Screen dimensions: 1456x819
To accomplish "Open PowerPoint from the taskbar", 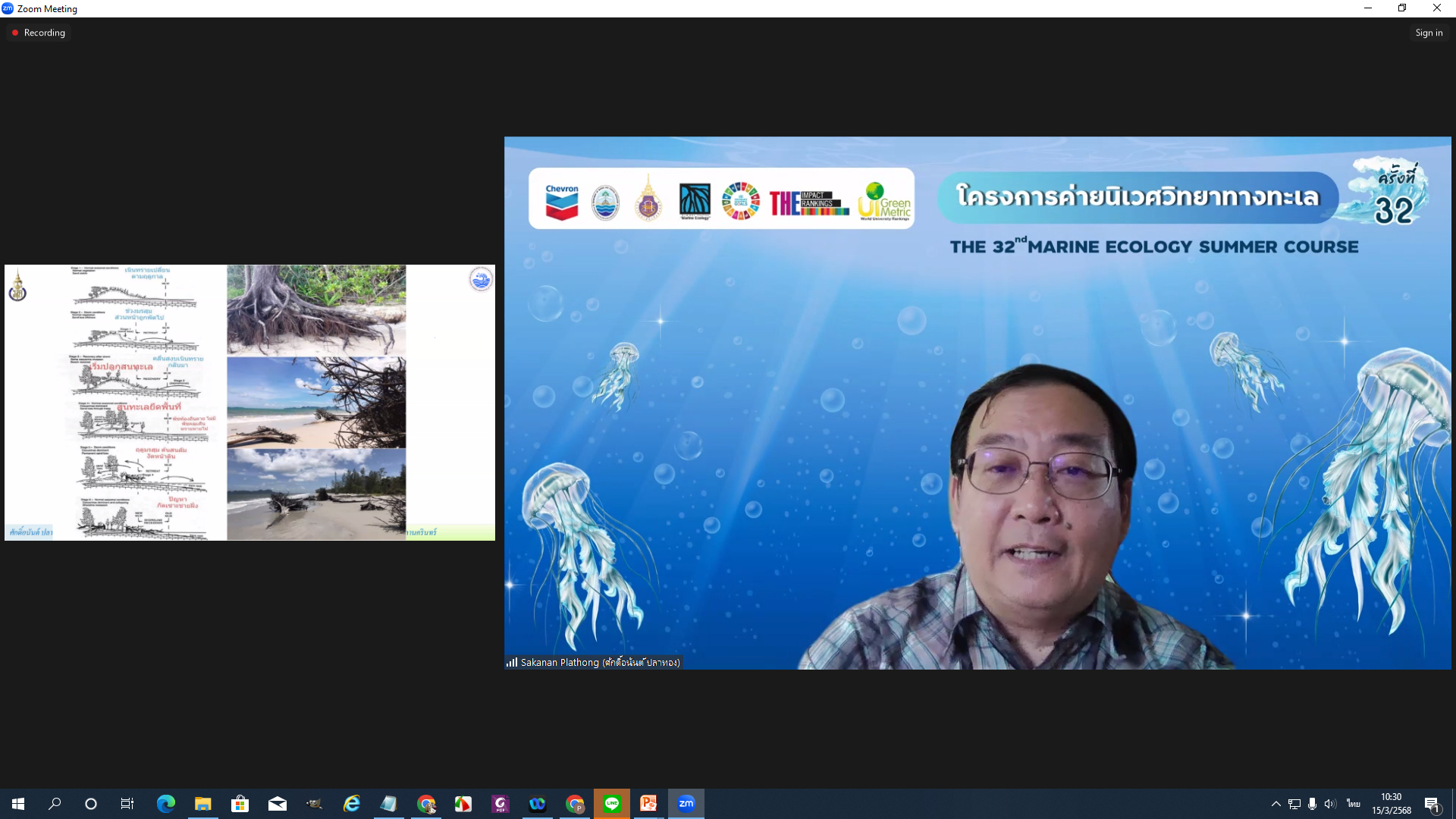I will point(648,804).
